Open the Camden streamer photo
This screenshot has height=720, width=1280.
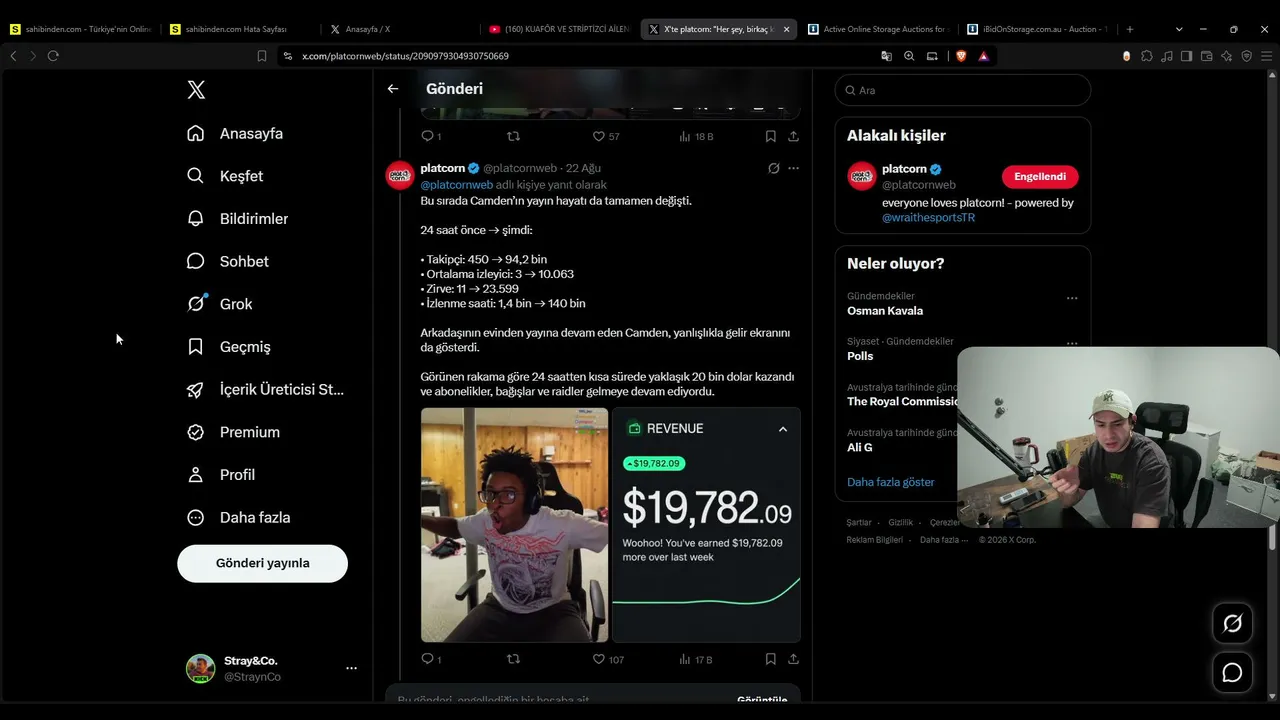point(514,524)
